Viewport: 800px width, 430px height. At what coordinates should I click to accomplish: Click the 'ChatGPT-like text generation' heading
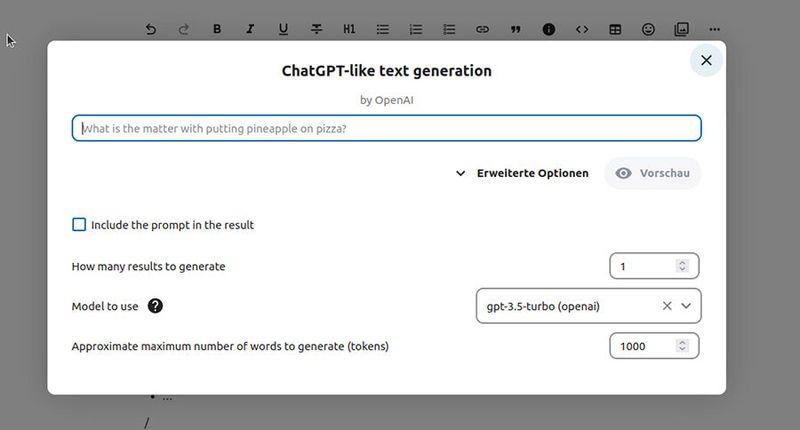click(387, 70)
